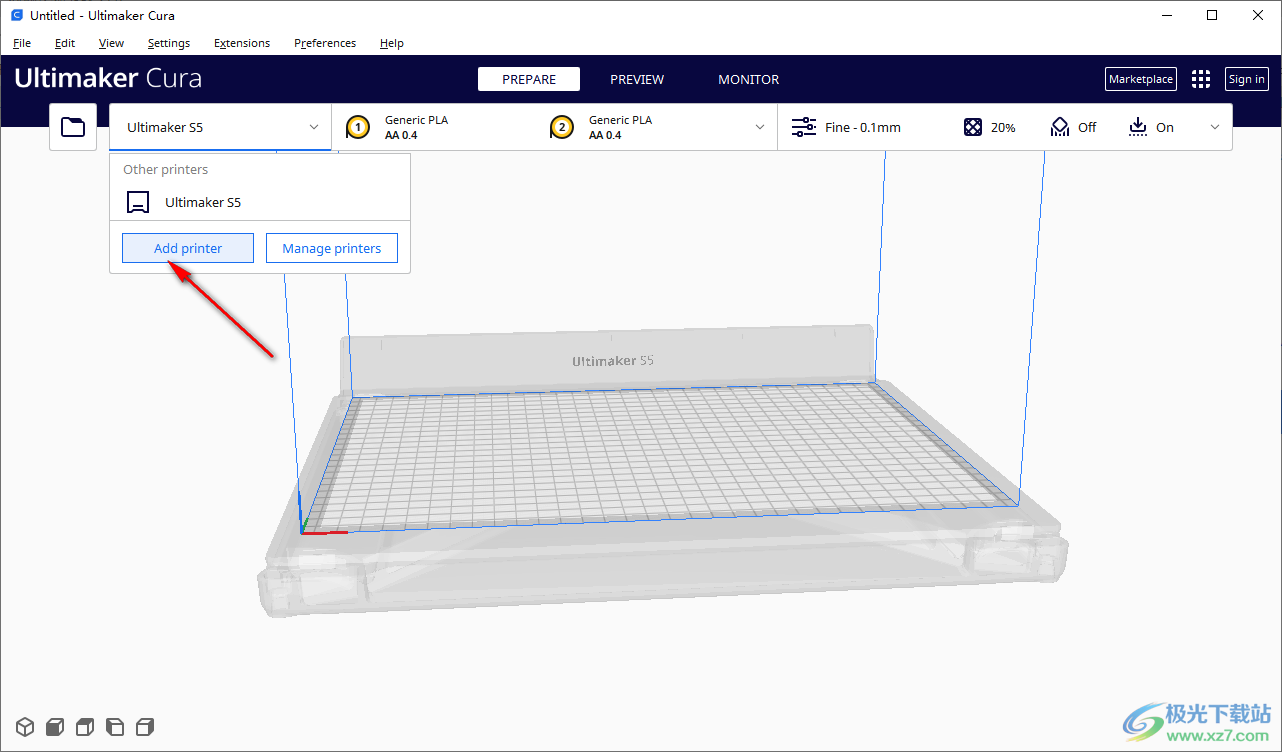
Task: Collapse the Ultimaker S5 printer selector dropdown
Action: 313,127
